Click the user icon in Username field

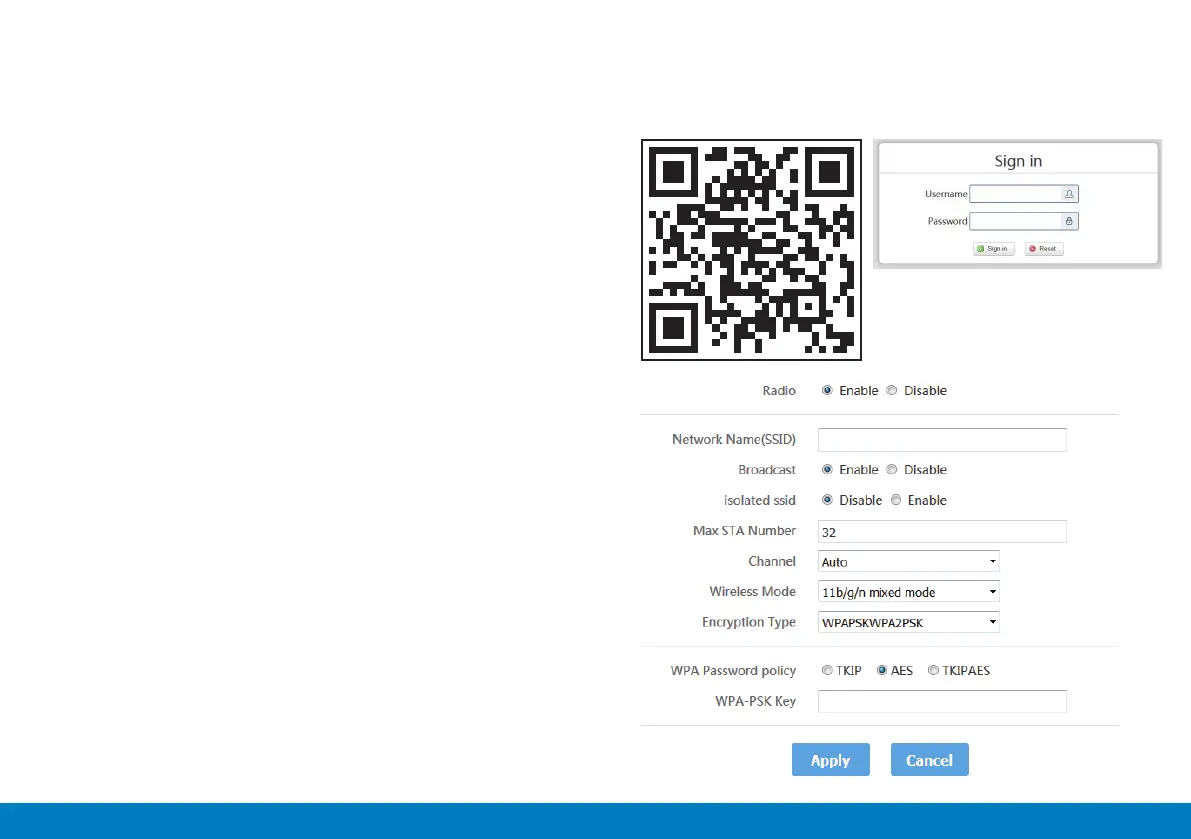(1069, 194)
